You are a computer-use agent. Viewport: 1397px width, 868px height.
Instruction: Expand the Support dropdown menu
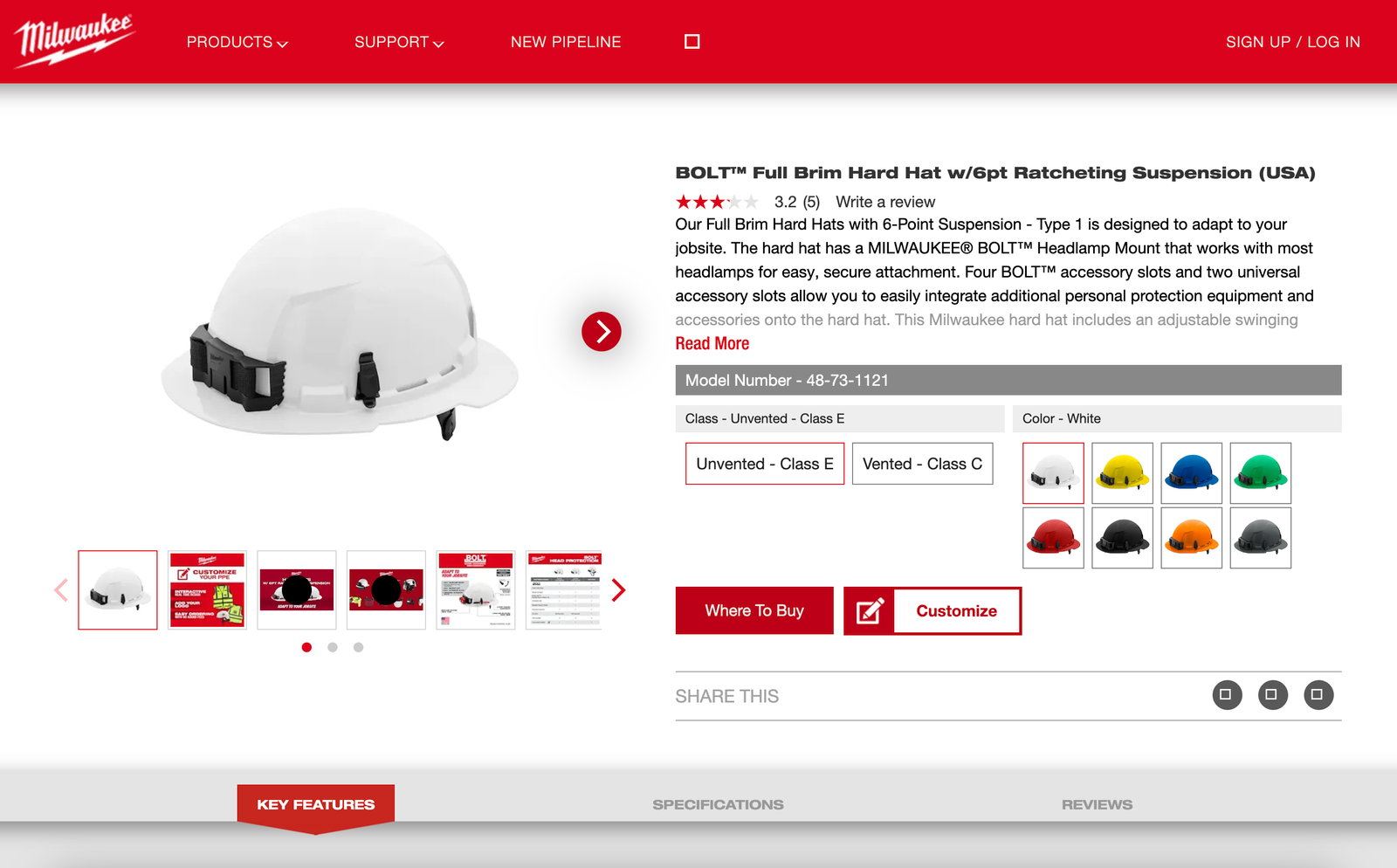pos(399,42)
